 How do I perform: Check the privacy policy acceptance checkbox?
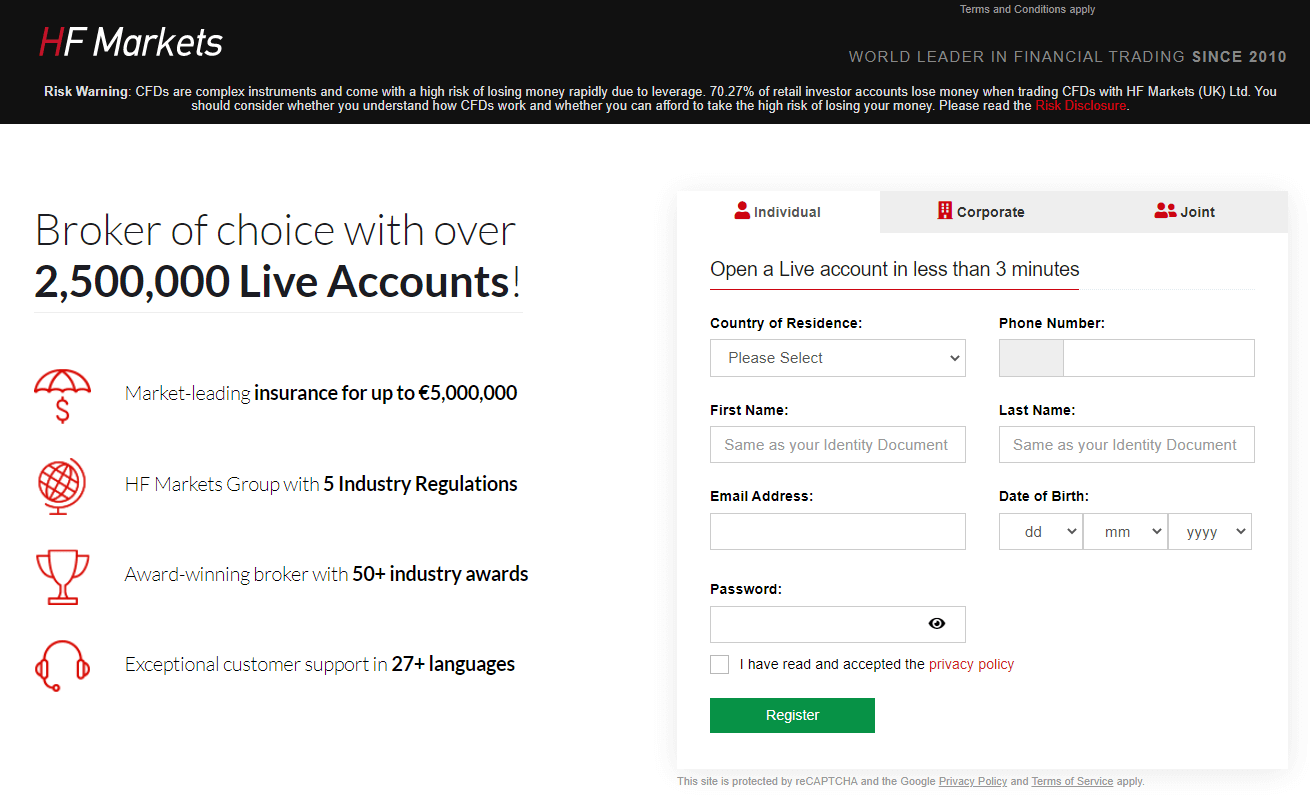[719, 664]
